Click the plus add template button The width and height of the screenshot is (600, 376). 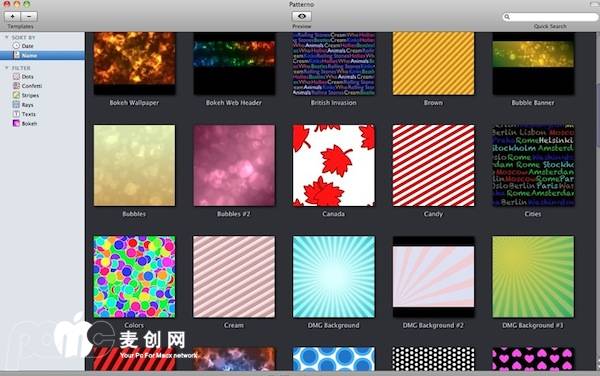(x=13, y=16)
